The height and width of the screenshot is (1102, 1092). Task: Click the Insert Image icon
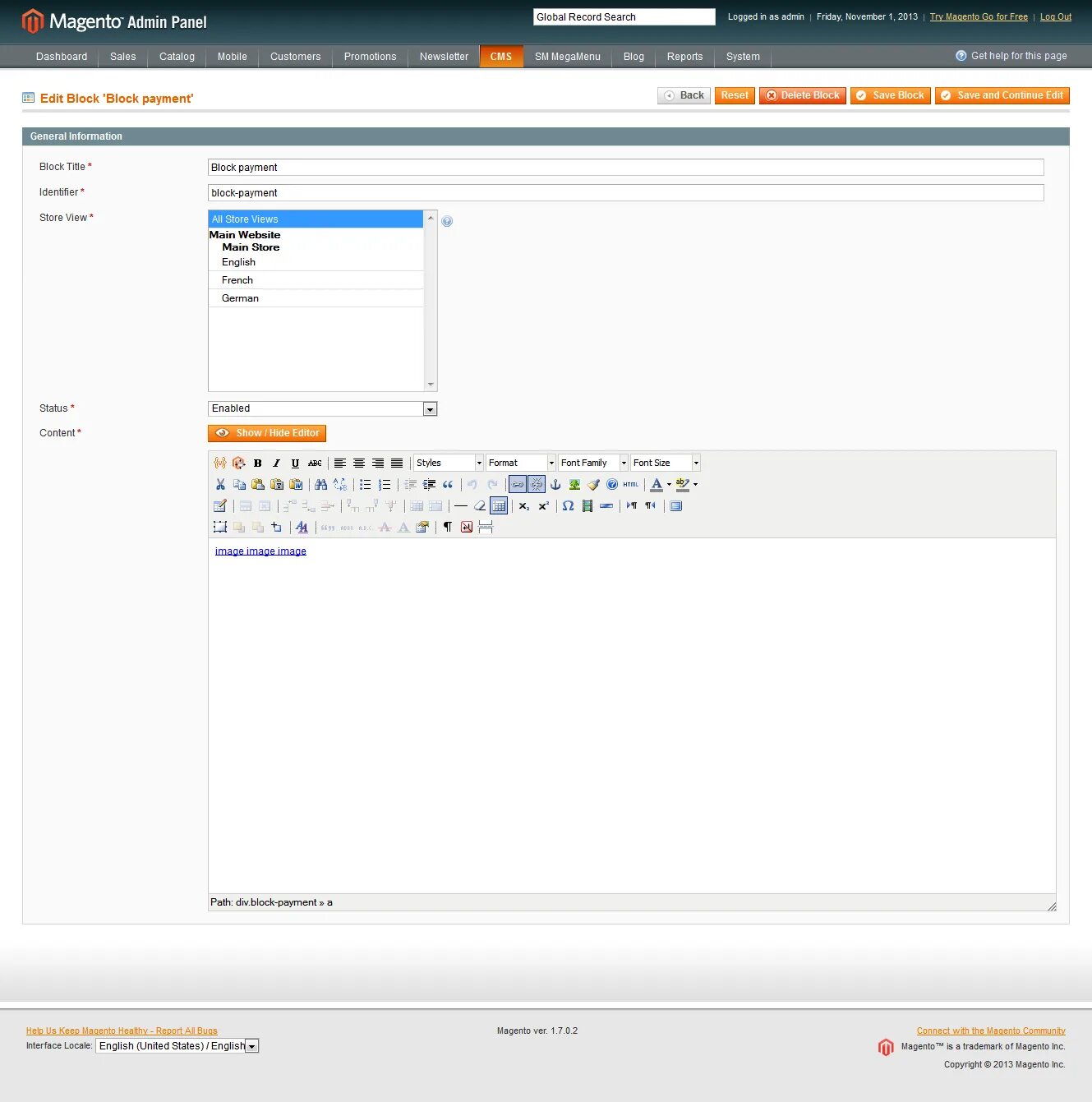click(x=574, y=485)
